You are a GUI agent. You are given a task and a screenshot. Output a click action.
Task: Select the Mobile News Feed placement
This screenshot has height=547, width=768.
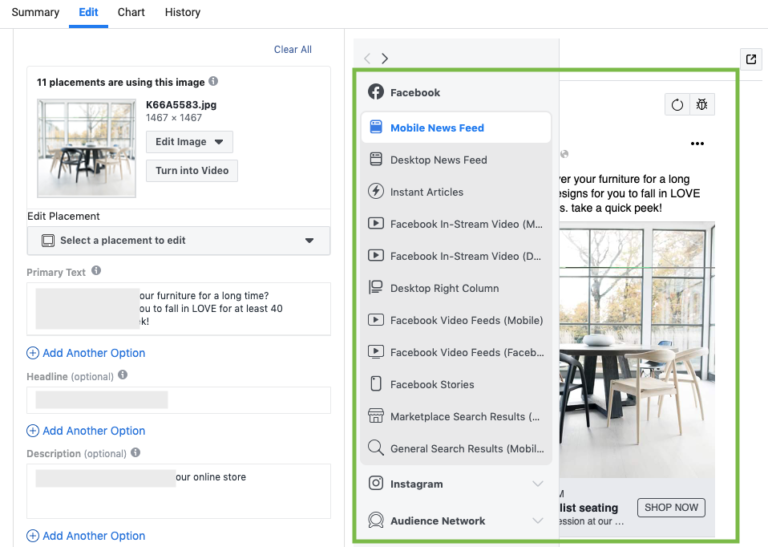click(456, 127)
